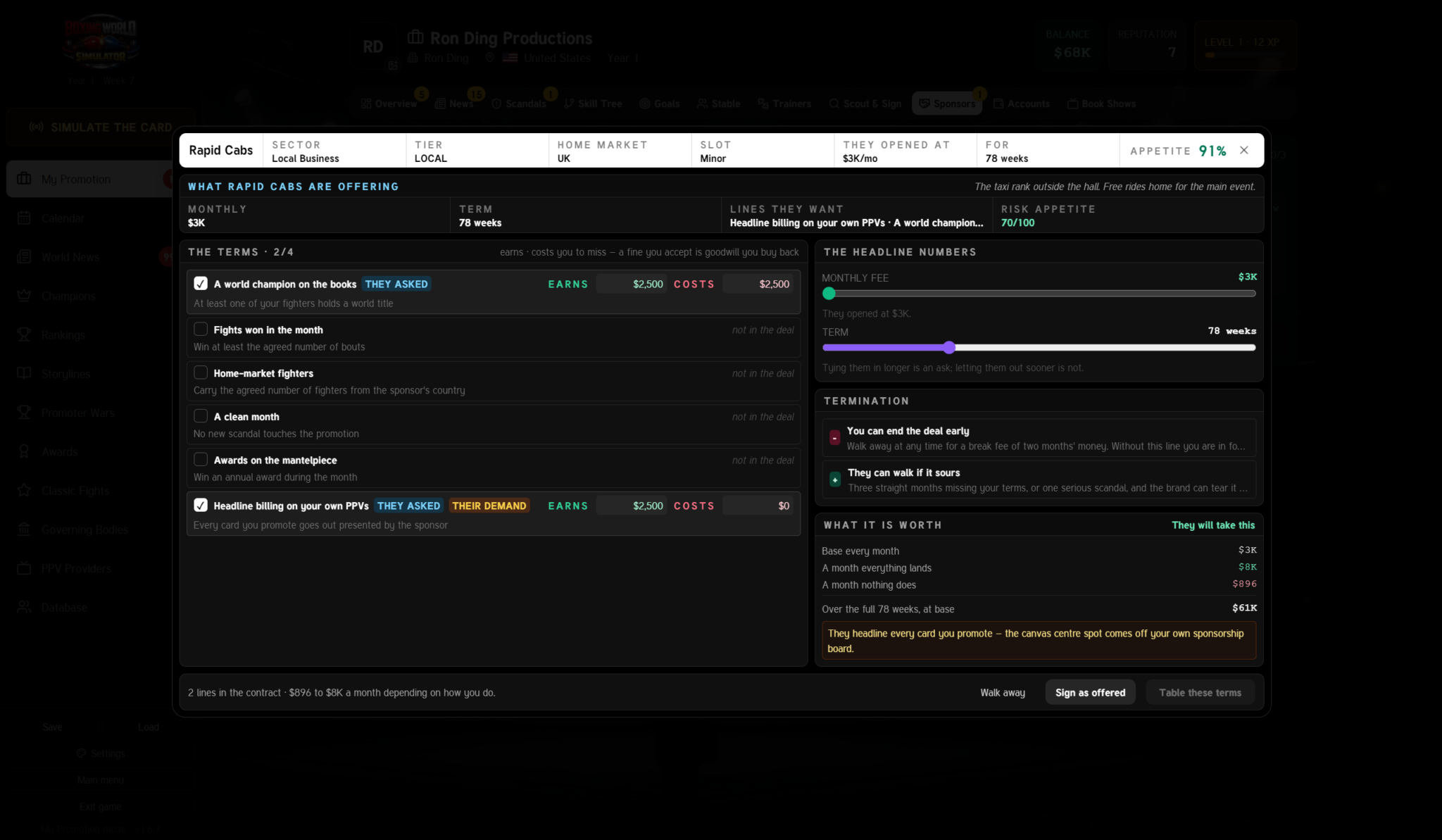
Task: Click the Overview tab icon
Action: [x=366, y=104]
